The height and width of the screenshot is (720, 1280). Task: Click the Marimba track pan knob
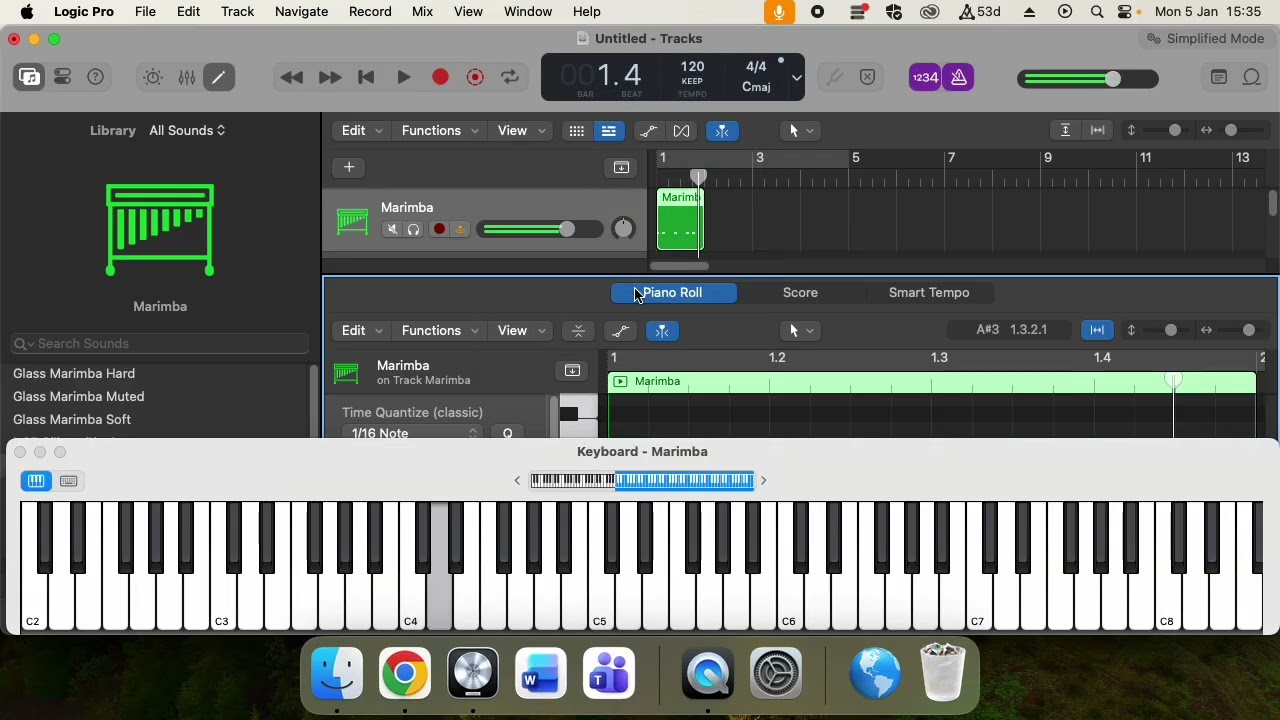pyautogui.click(x=623, y=229)
